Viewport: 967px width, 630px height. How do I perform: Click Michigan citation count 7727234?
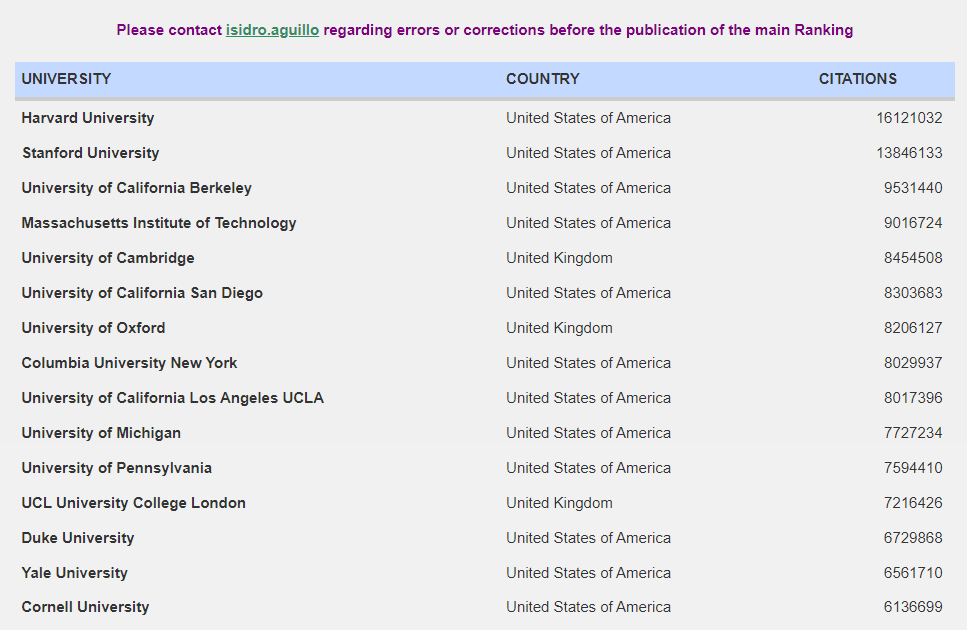913,433
